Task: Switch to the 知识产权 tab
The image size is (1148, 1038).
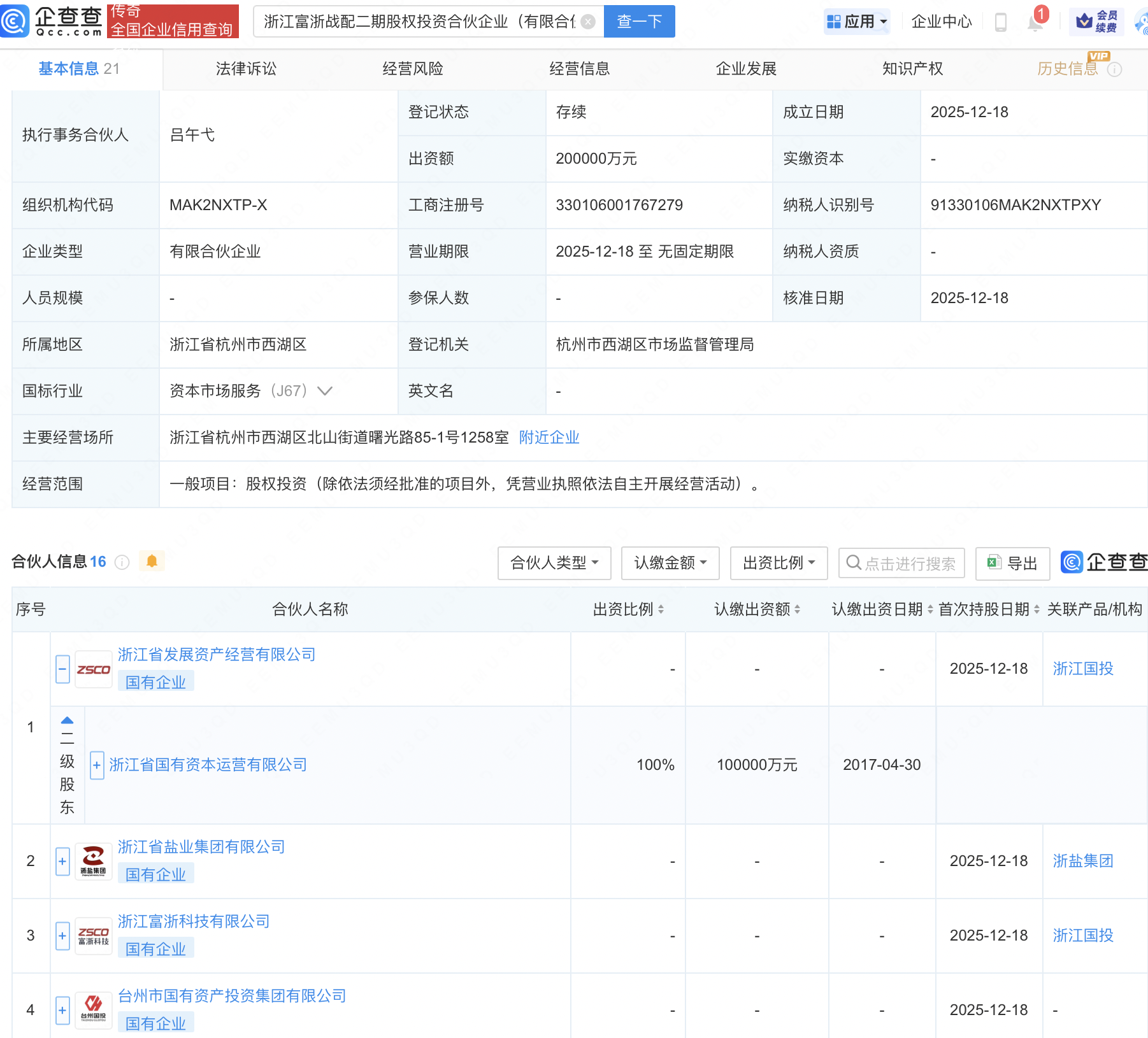Action: click(x=913, y=69)
